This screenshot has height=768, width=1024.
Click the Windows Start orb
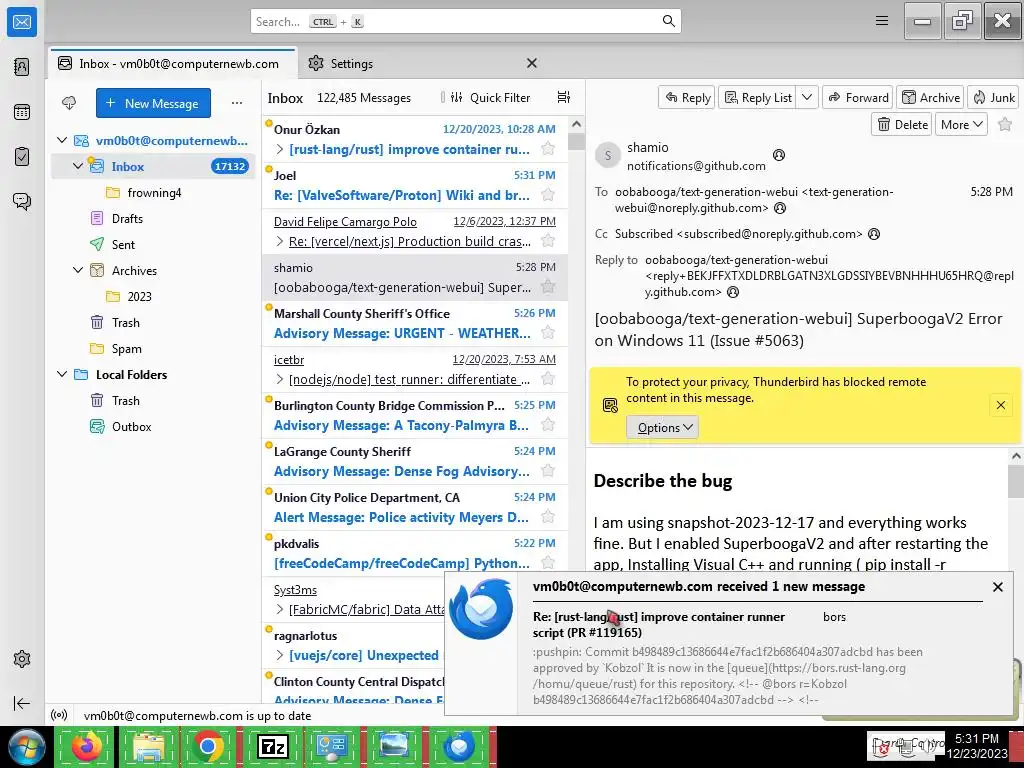pos(26,747)
